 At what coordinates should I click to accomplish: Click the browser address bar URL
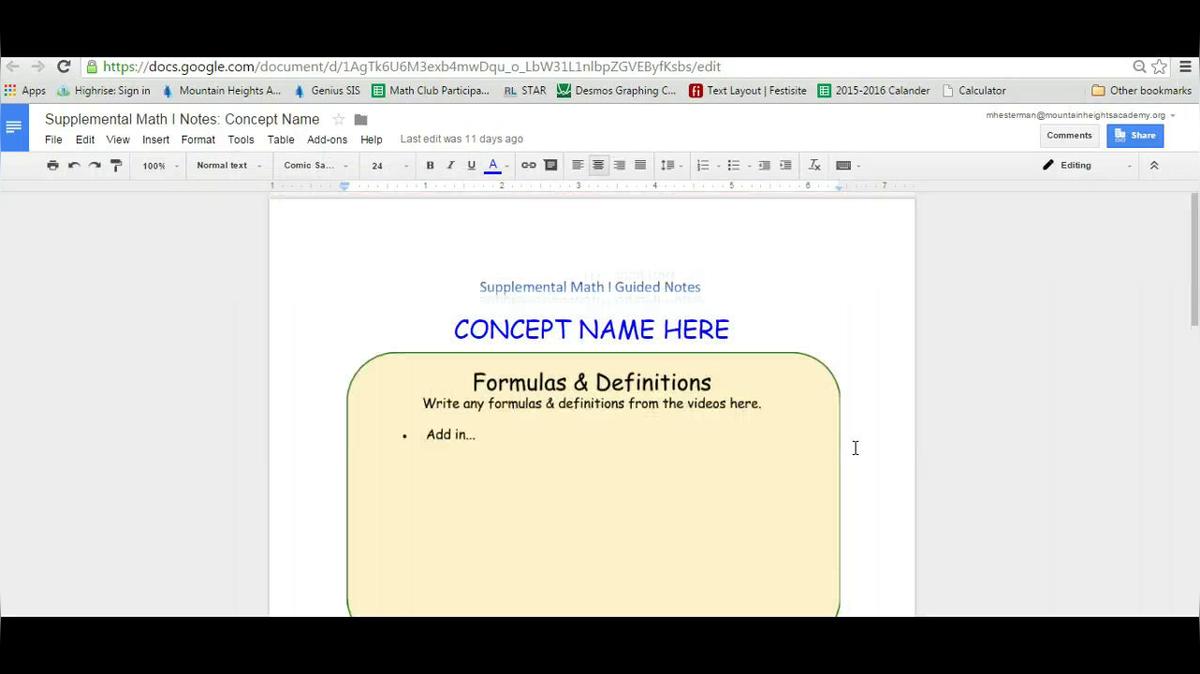(411, 67)
